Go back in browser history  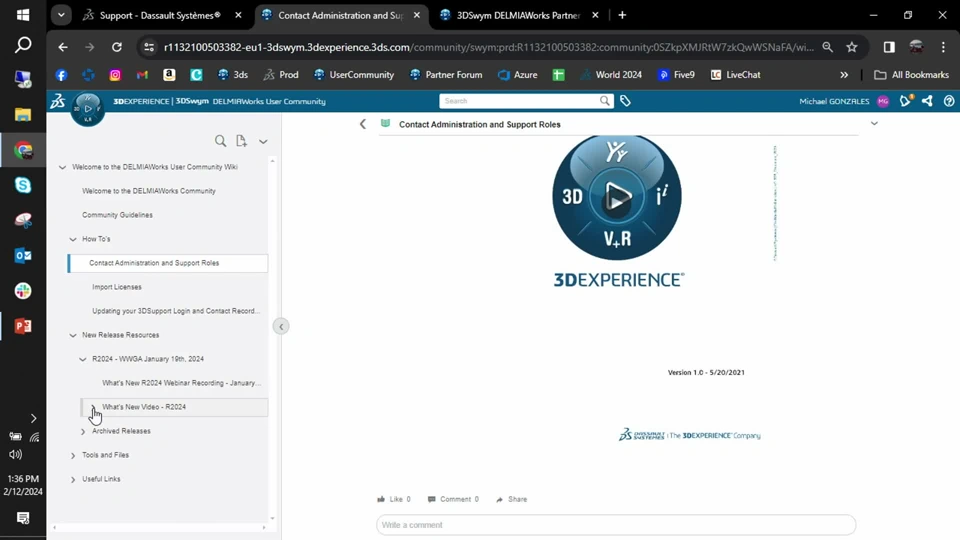click(x=63, y=47)
